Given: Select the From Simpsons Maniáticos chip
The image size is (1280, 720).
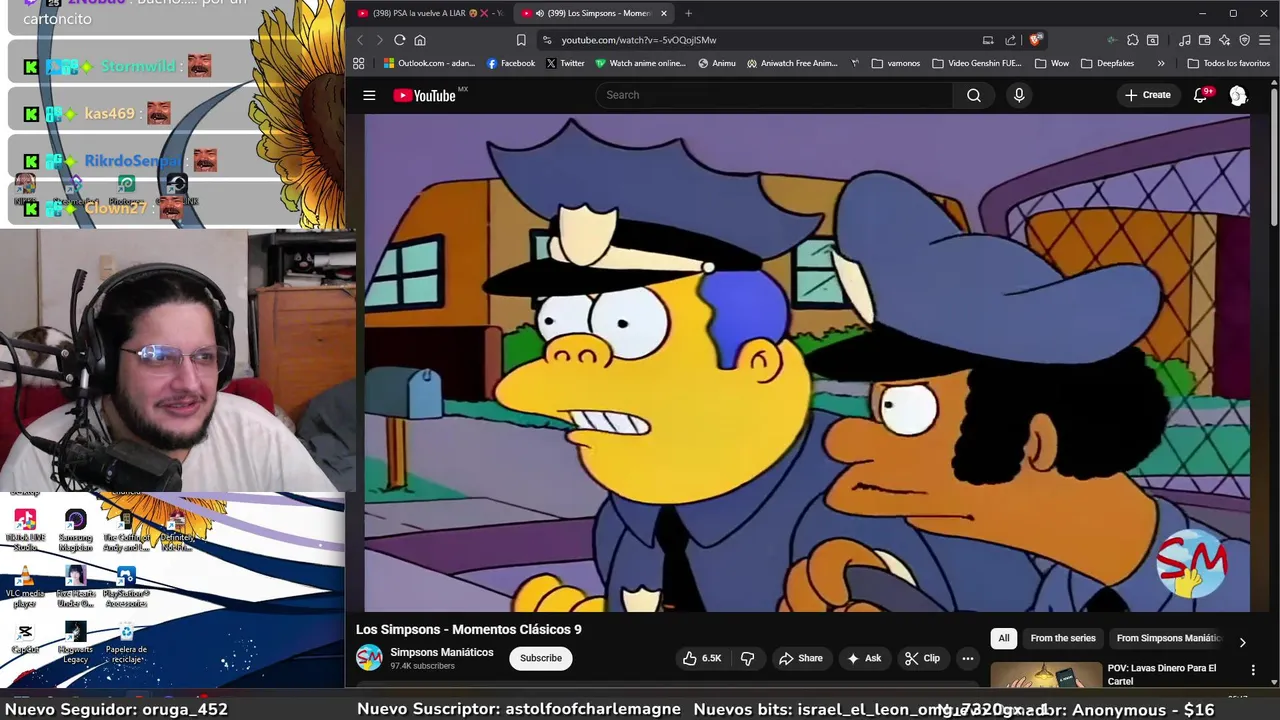Looking at the screenshot, I should (x=1168, y=638).
